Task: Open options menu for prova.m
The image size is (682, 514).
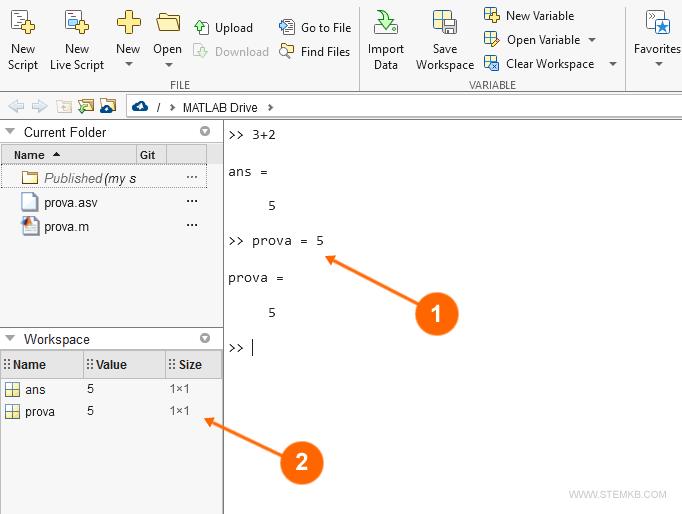Action: [x=192, y=226]
